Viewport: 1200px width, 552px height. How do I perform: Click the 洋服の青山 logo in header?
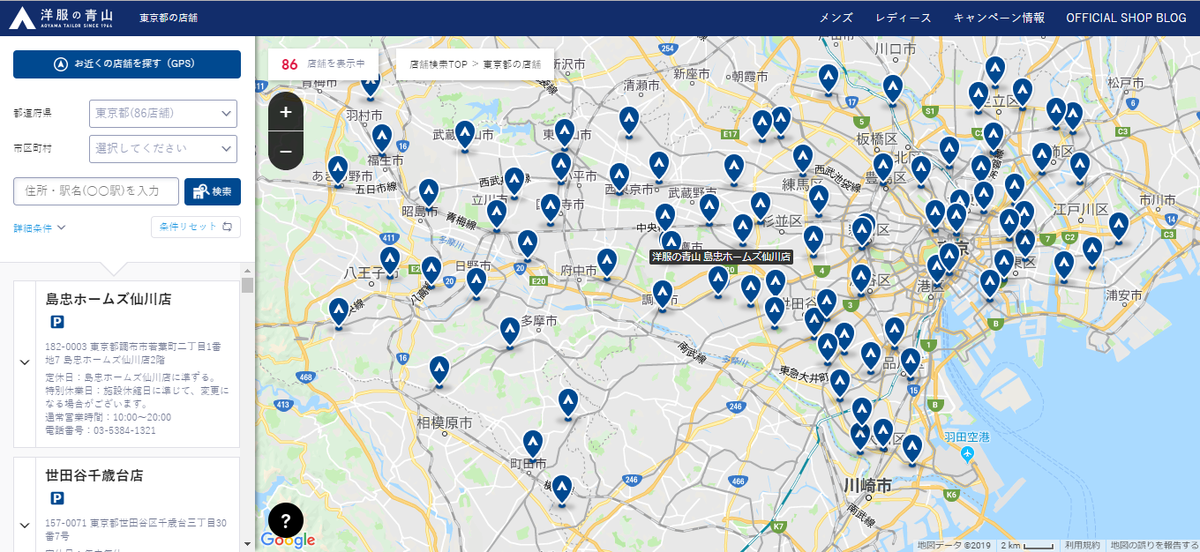(62, 17)
